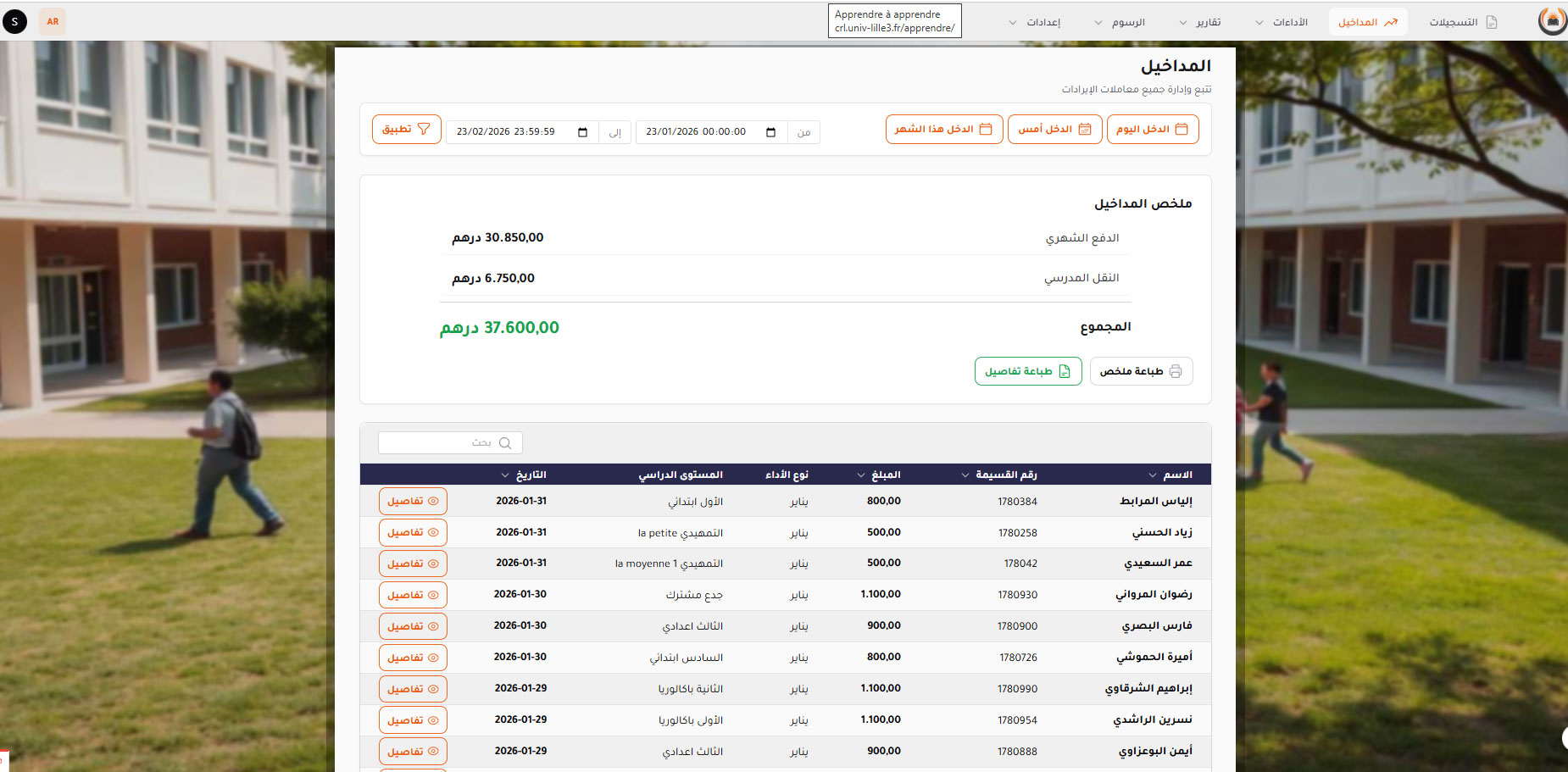Expand the تقارير dropdown menu
Screen dimensions: 1568x772
coord(1200,22)
